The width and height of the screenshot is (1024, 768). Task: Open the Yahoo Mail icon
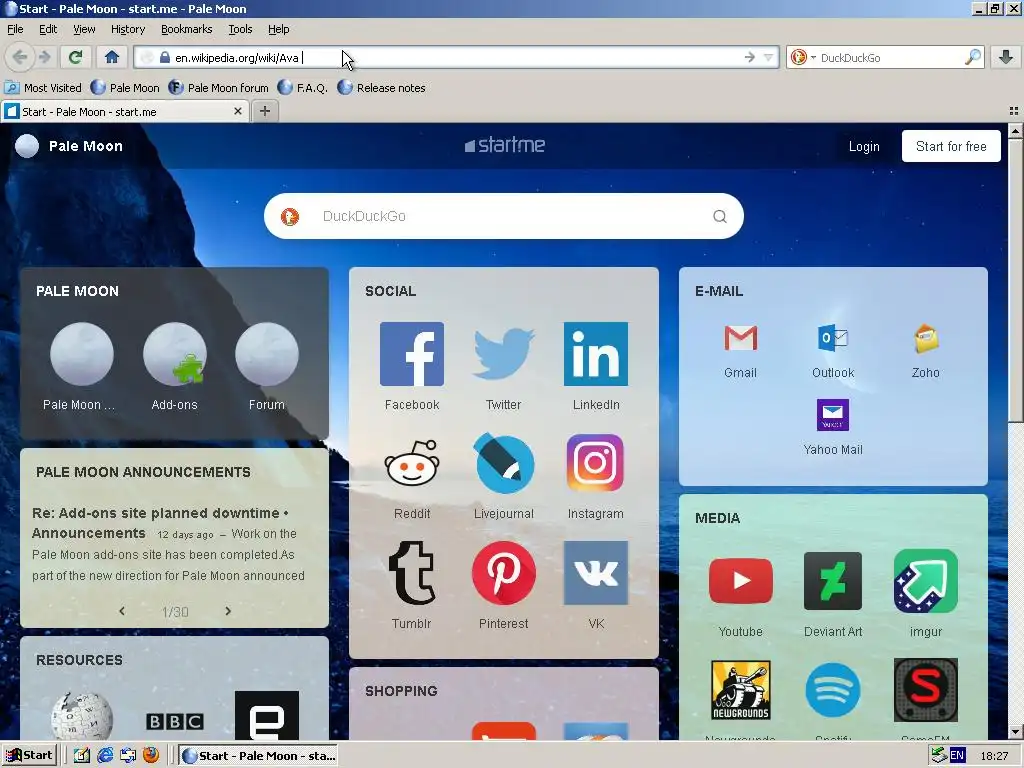(833, 415)
